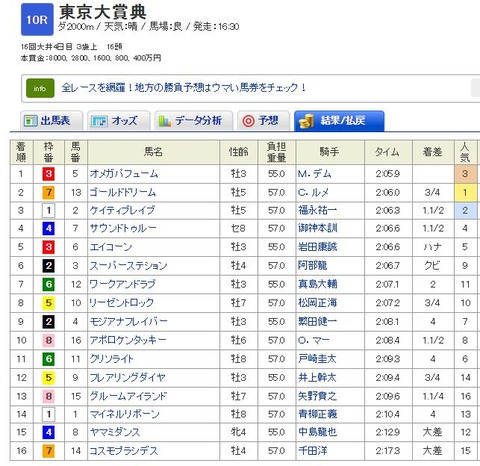Open jockey 青柳正義 link
The width and height of the screenshot is (480, 466).
(317, 414)
